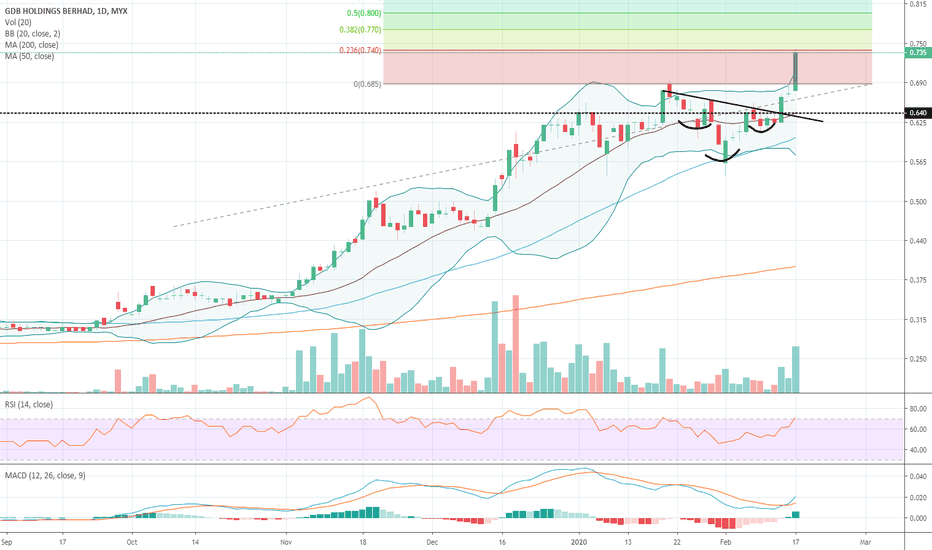Click the MACD 0.000 scale label
This screenshot has width=932, height=550.
coord(918,518)
